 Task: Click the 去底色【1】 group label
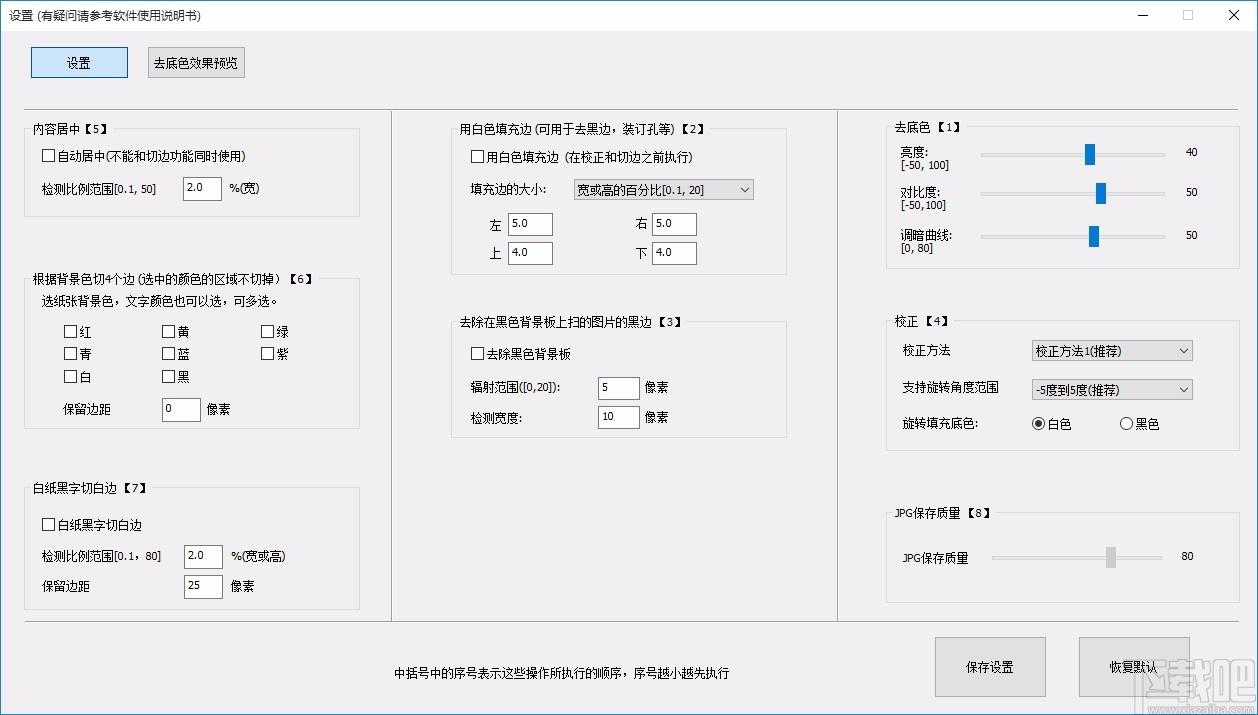pyautogui.click(x=929, y=128)
